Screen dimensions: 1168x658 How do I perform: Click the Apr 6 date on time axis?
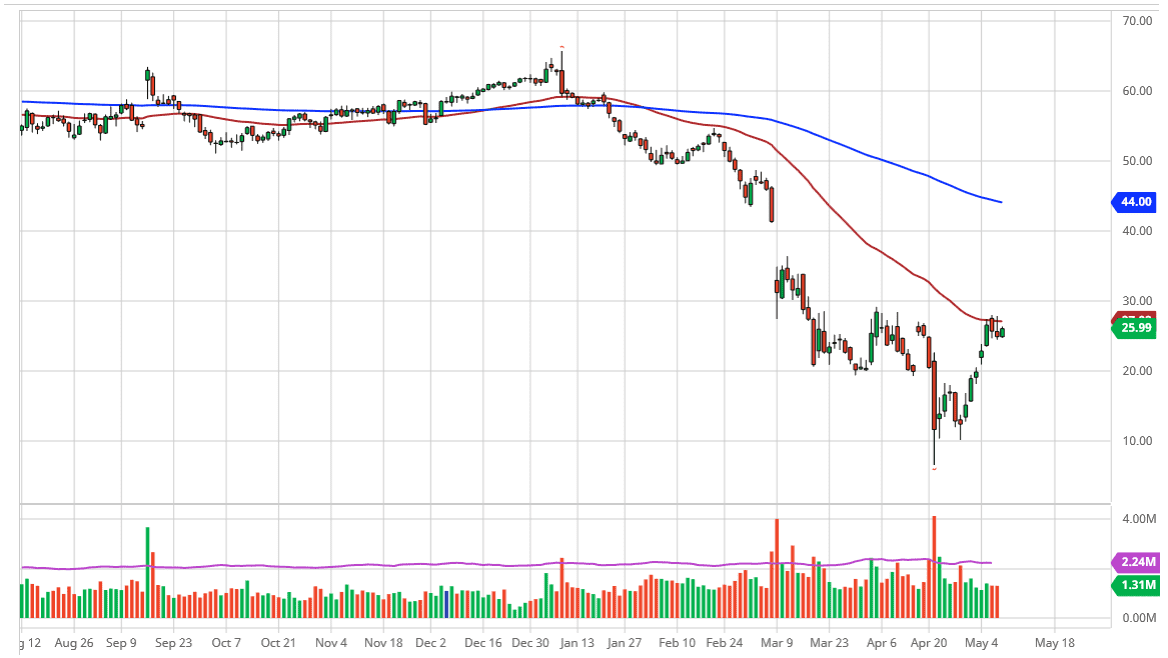(882, 643)
